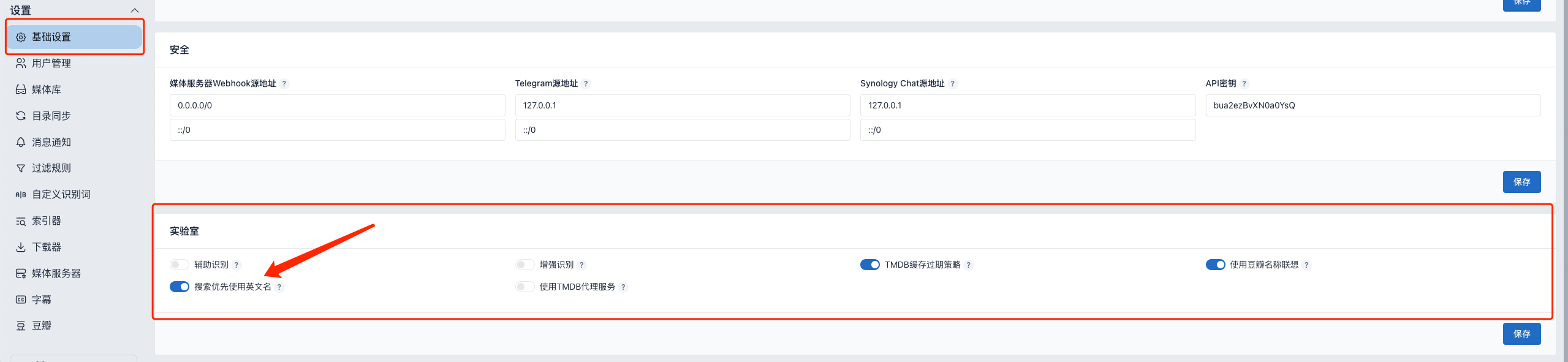Collapse the 设置 sidebar section chevron

[x=135, y=10]
